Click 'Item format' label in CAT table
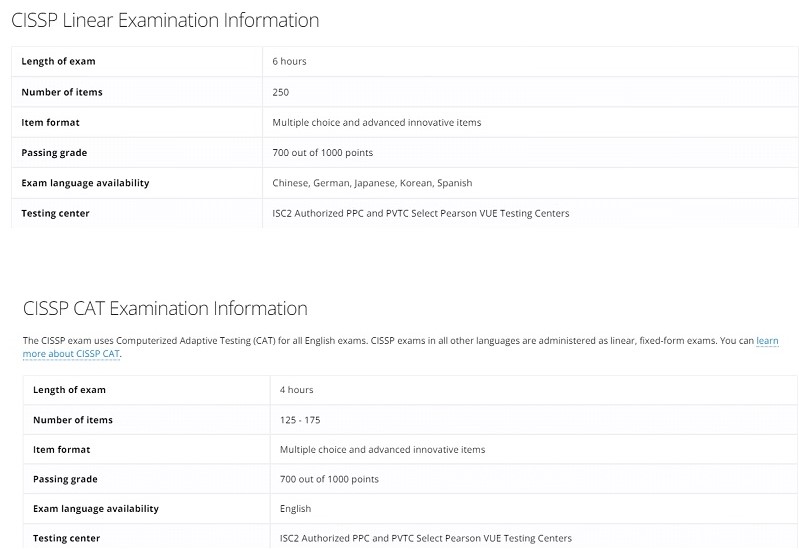The width and height of the screenshot is (799, 550). 62,450
